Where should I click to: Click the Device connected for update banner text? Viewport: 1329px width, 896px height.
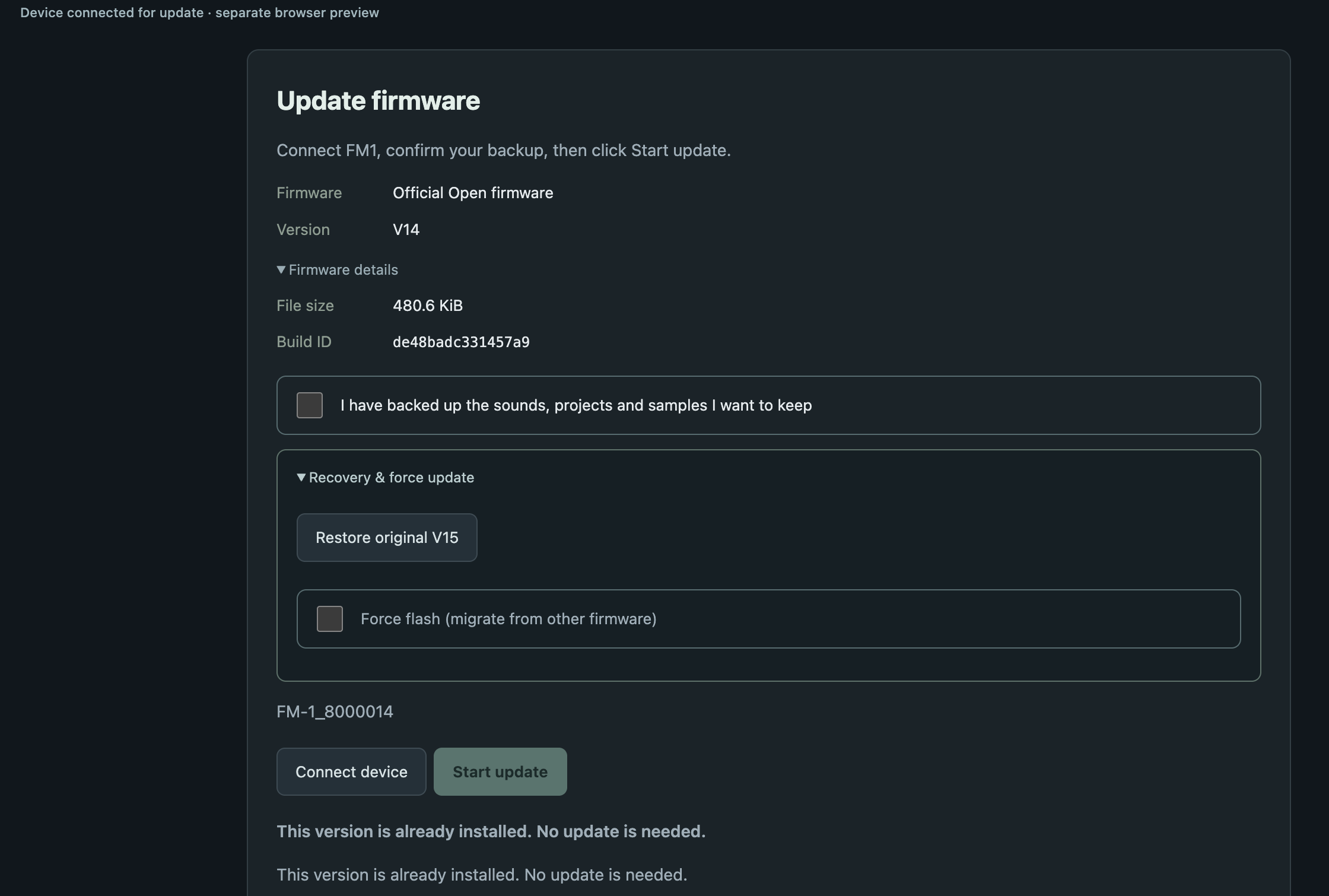tap(199, 12)
